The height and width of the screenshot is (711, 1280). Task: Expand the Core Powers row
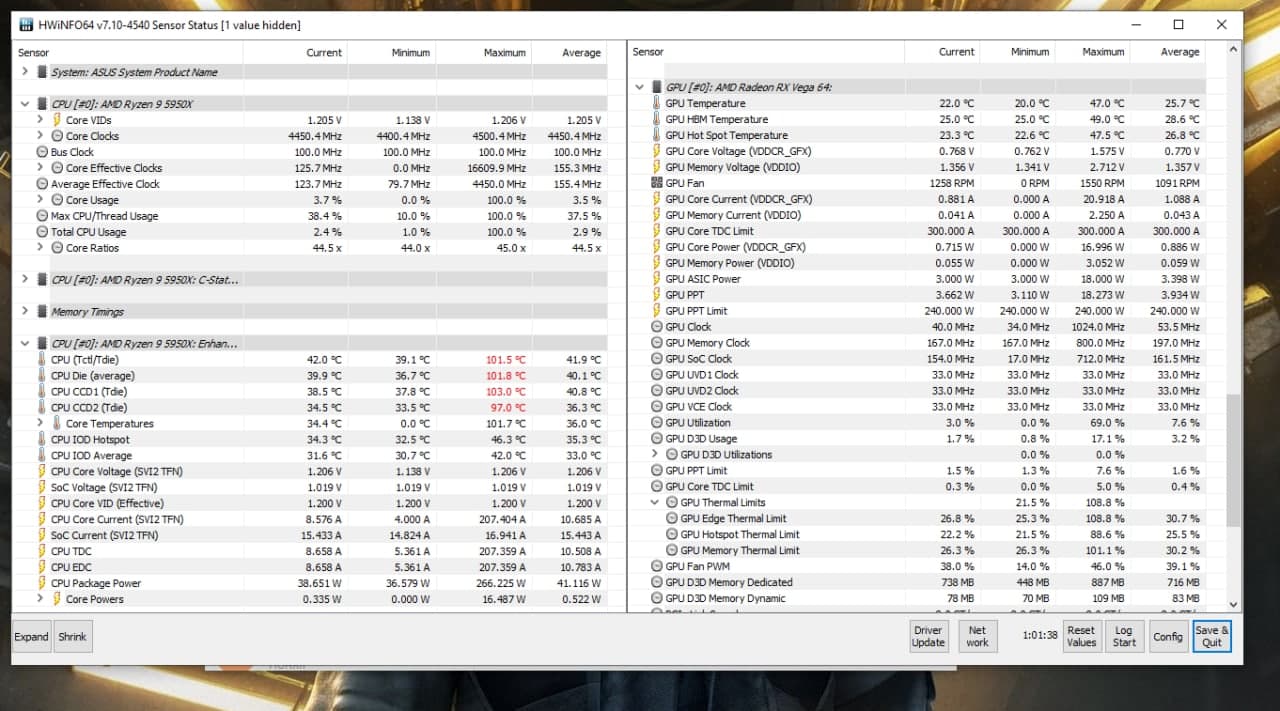[x=40, y=599]
